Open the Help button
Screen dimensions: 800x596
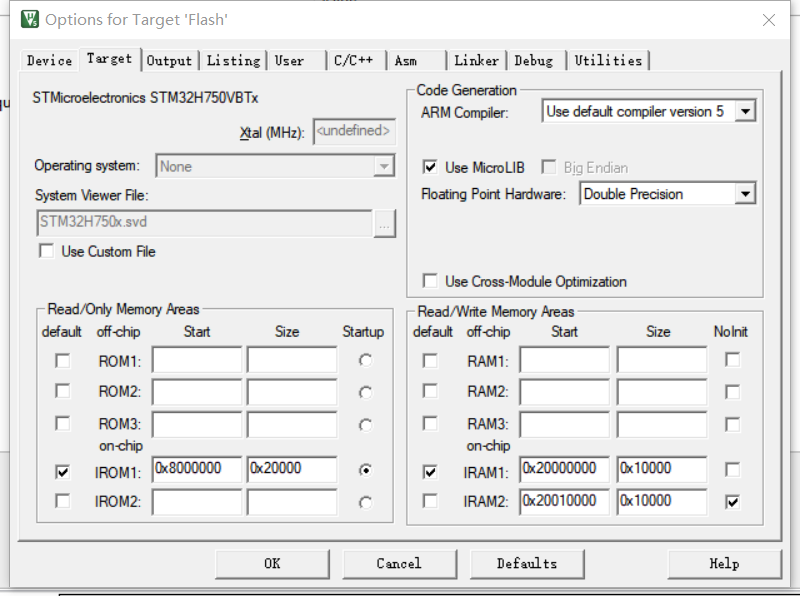pyautogui.click(x=724, y=564)
